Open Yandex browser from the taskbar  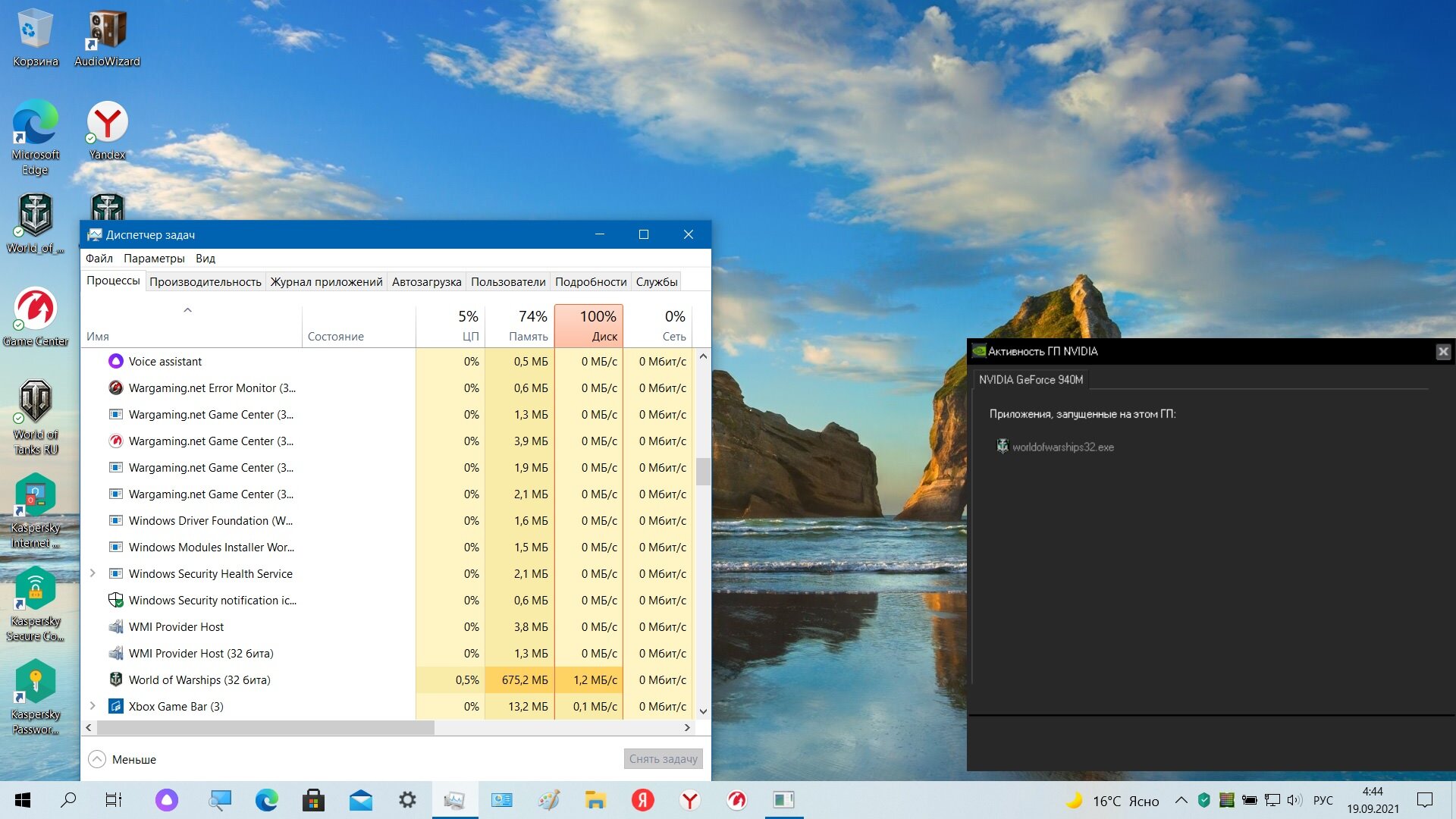[690, 800]
